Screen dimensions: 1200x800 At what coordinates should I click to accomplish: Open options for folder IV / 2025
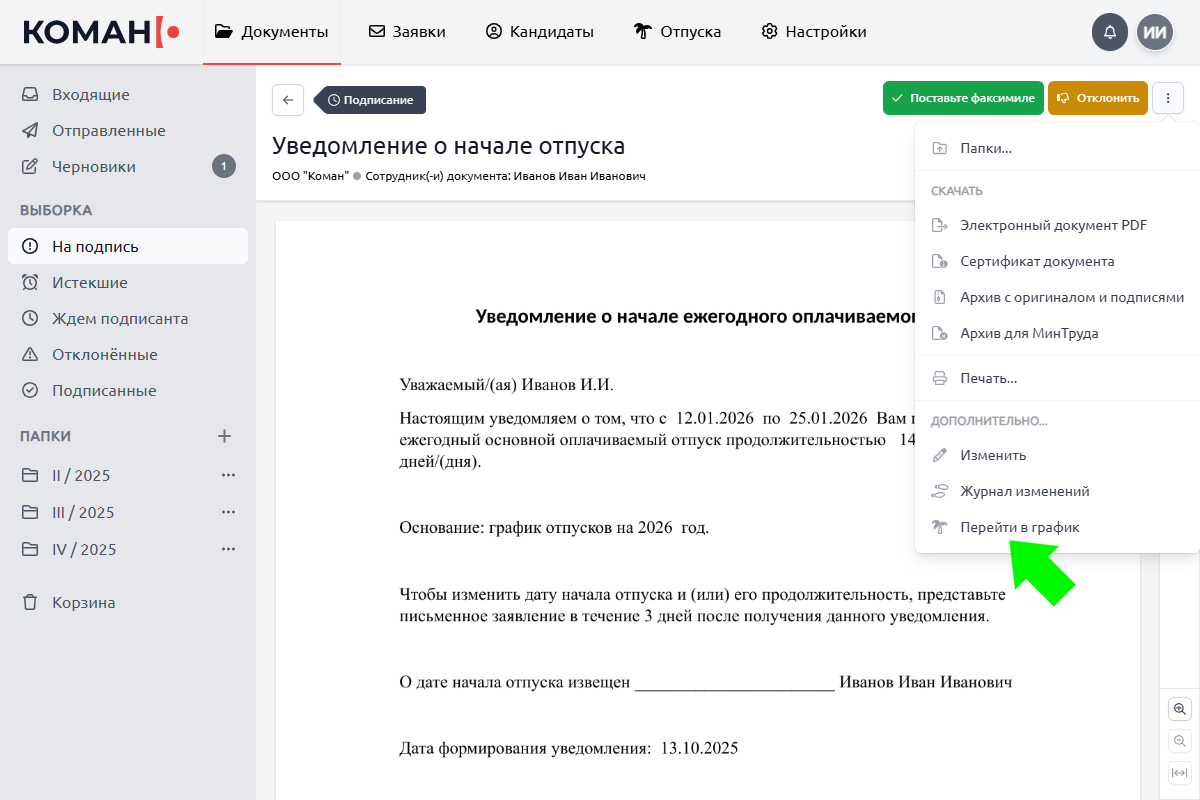(x=228, y=549)
